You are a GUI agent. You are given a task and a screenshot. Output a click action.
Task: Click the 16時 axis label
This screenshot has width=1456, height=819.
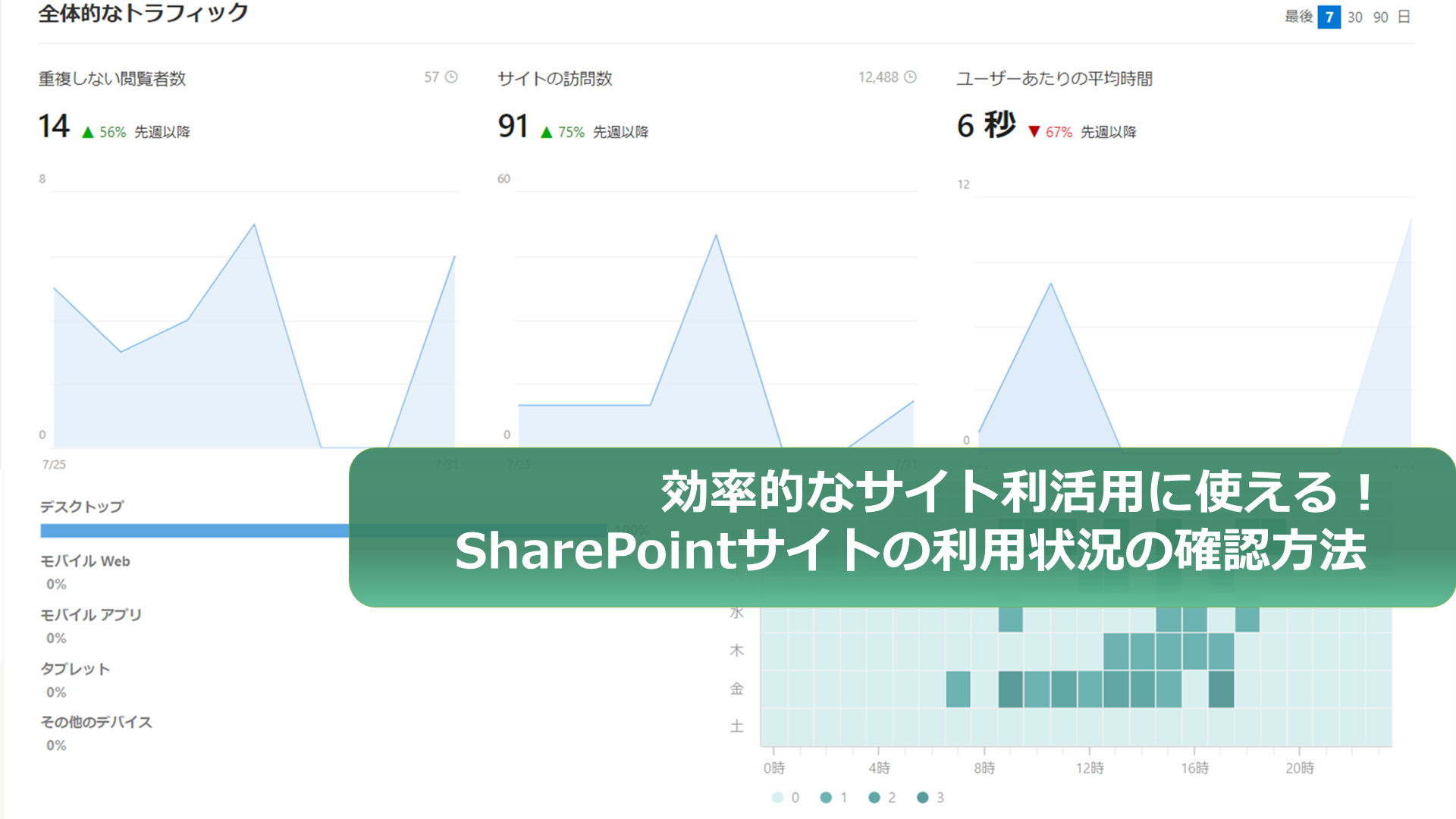1195,768
